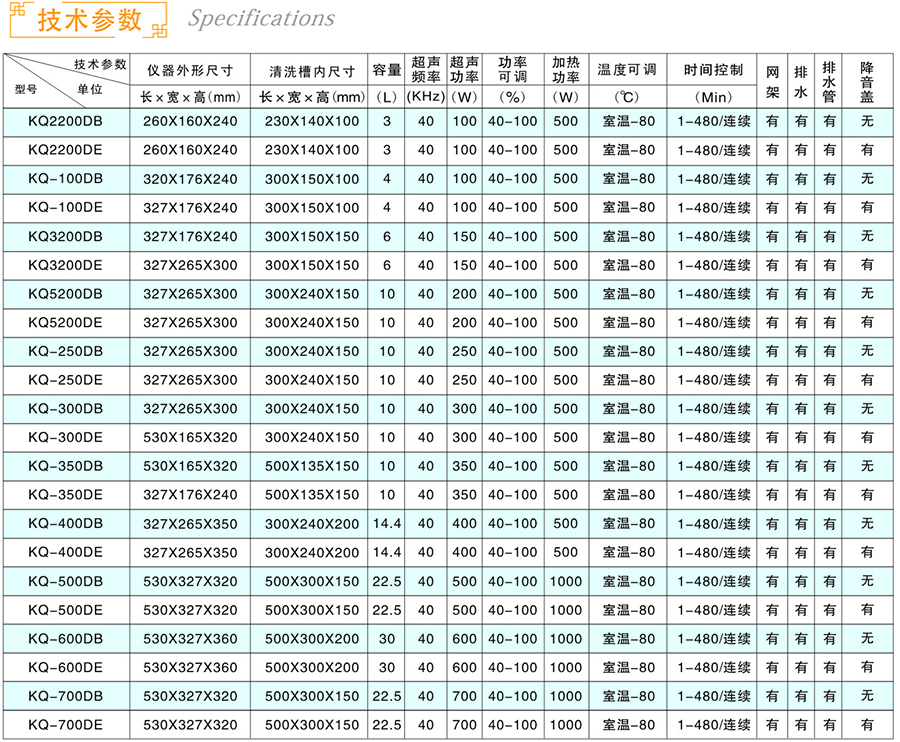
Task: Select the 仪器外形尺寸 column header
Action: point(190,70)
